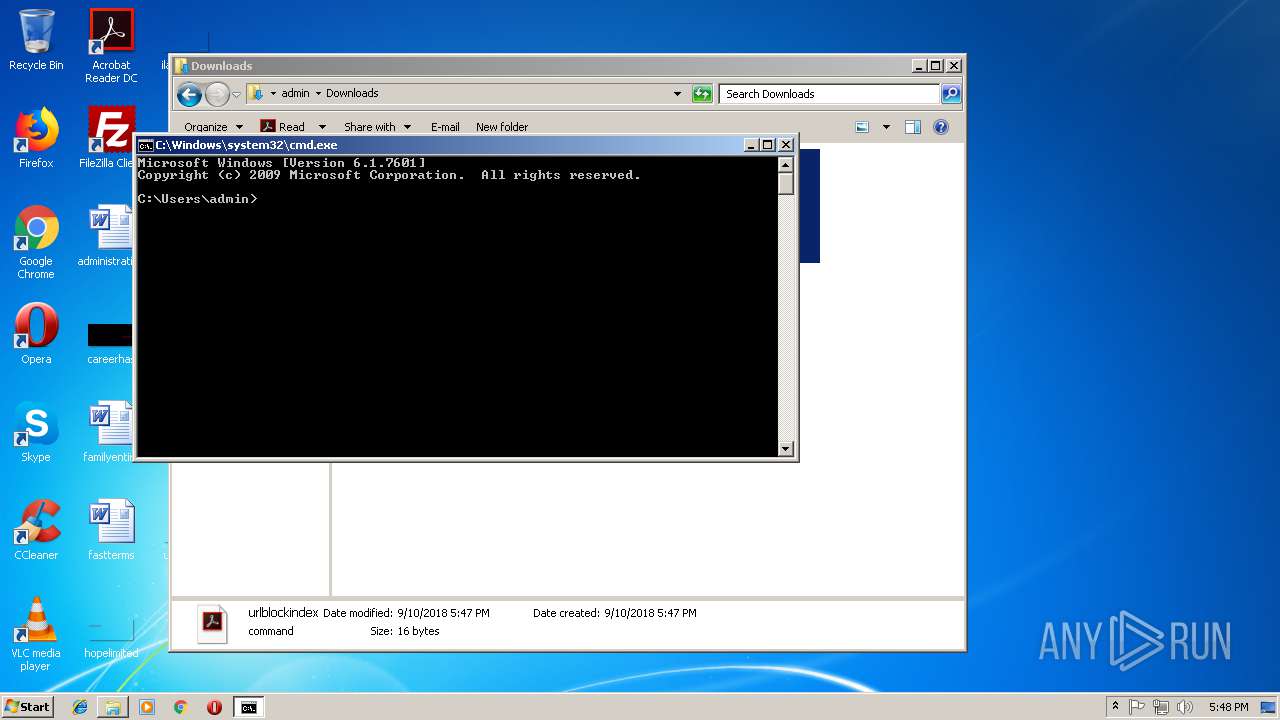Image resolution: width=1280 pixels, height=720 pixels.
Task: Open Acrobat Reader DC desktop shortcut
Action: (111, 46)
